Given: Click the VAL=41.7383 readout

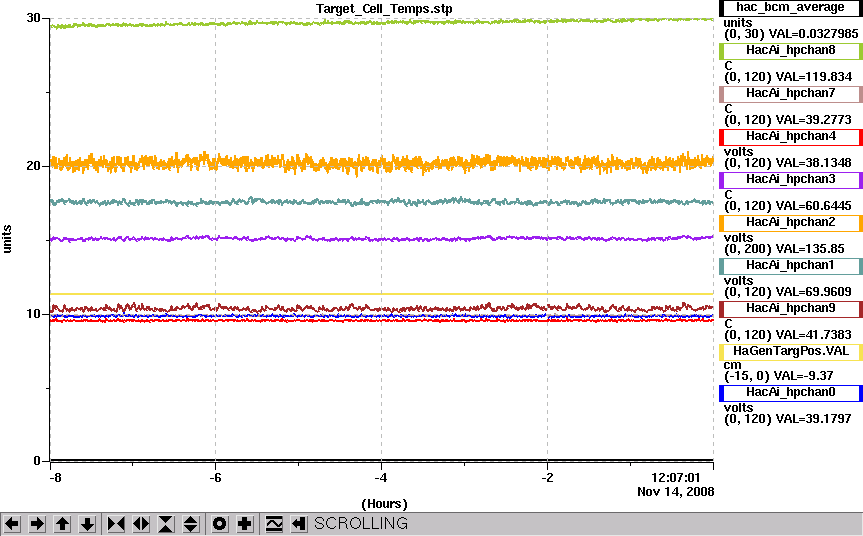Looking at the screenshot, I should (x=812, y=335).
